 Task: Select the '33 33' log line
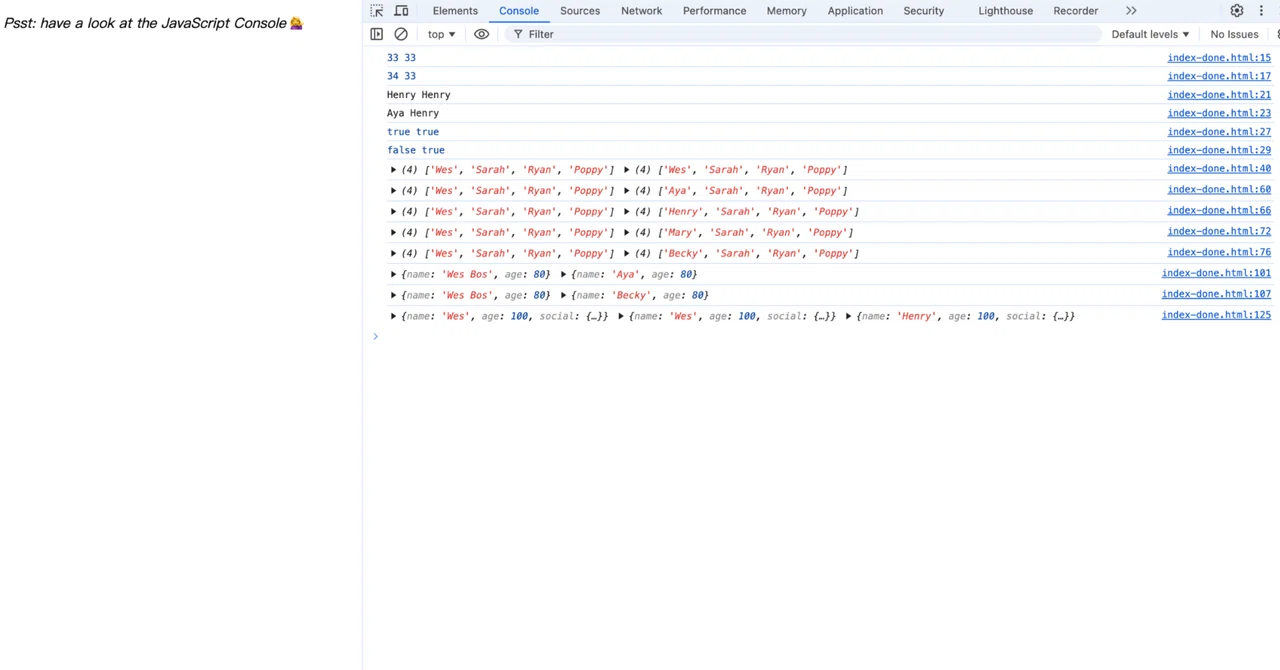[x=401, y=58]
